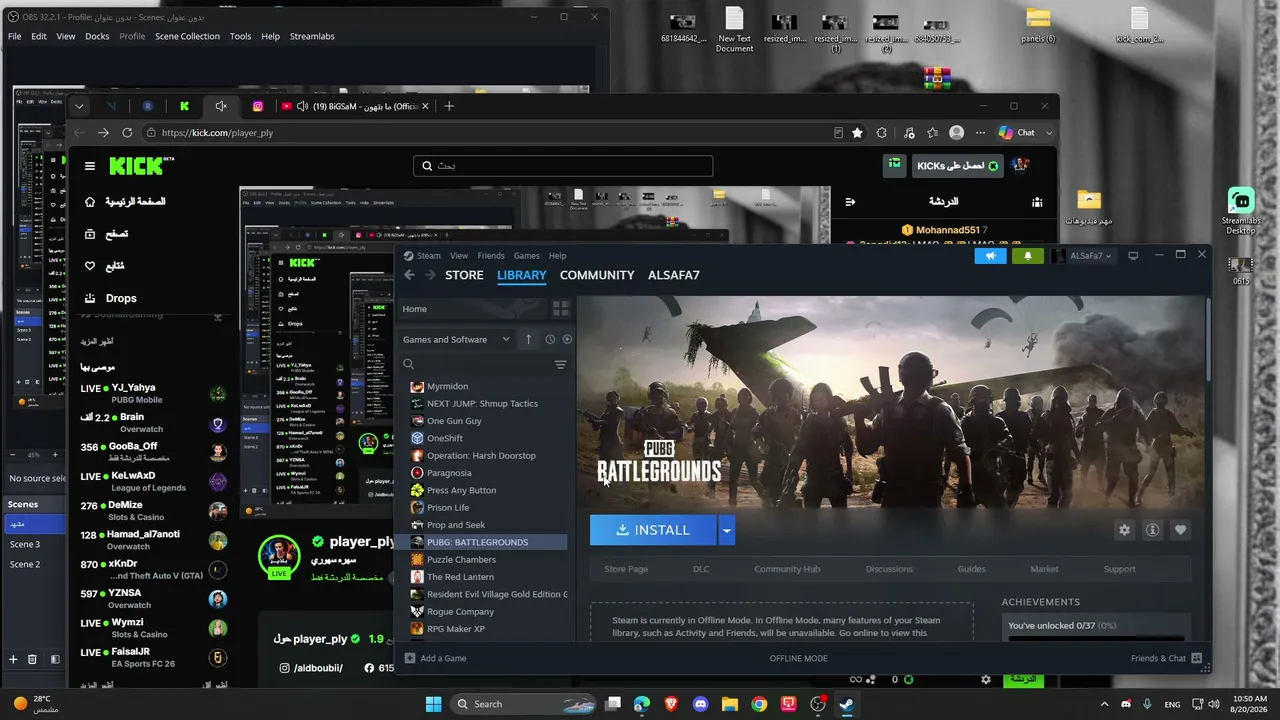Switch to Instagram browser tab
This screenshot has height=720, width=1280.
coord(258,106)
